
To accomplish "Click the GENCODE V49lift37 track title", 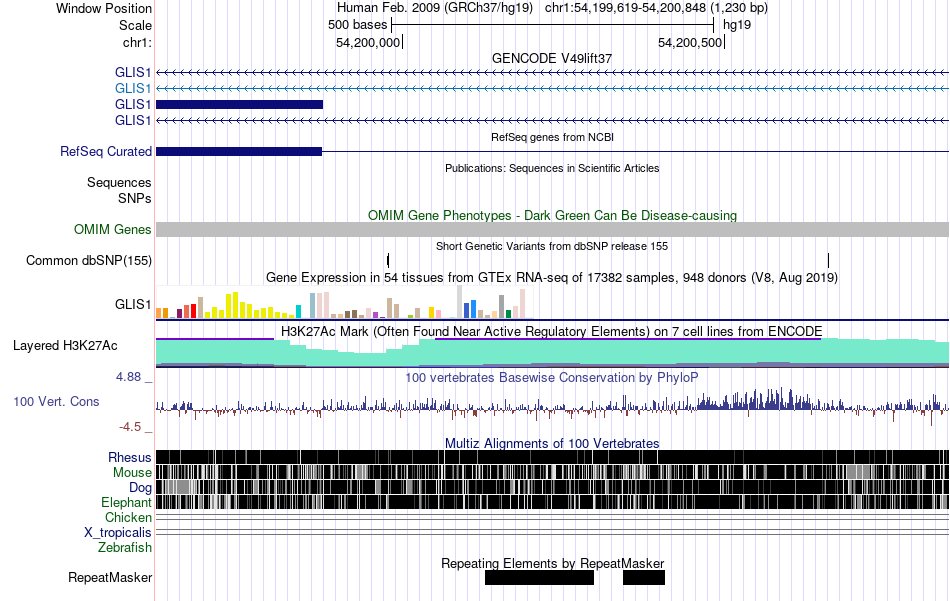I will (x=552, y=58).
